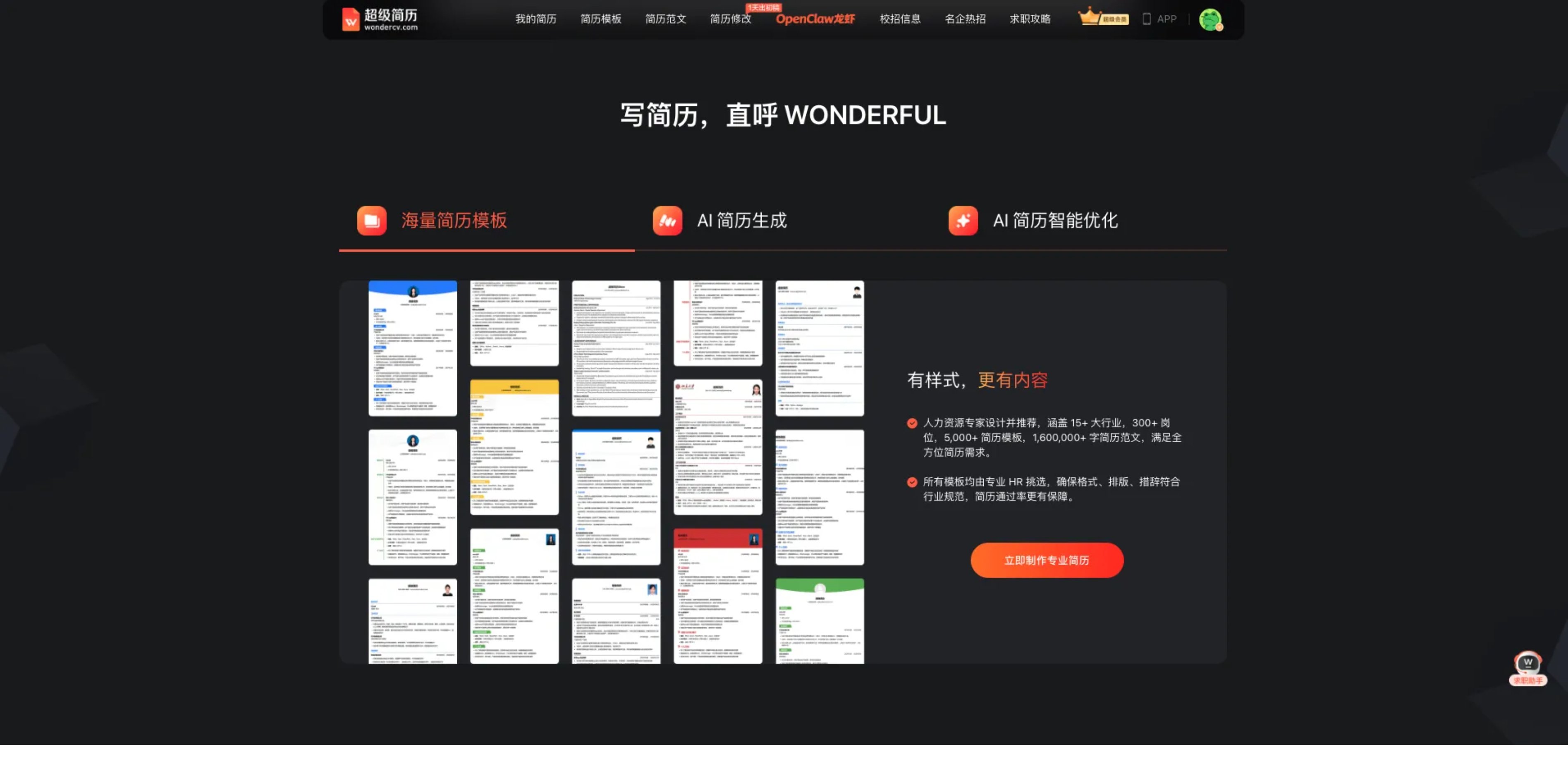Open the 求职助手 floating assistant icon

point(1528,669)
